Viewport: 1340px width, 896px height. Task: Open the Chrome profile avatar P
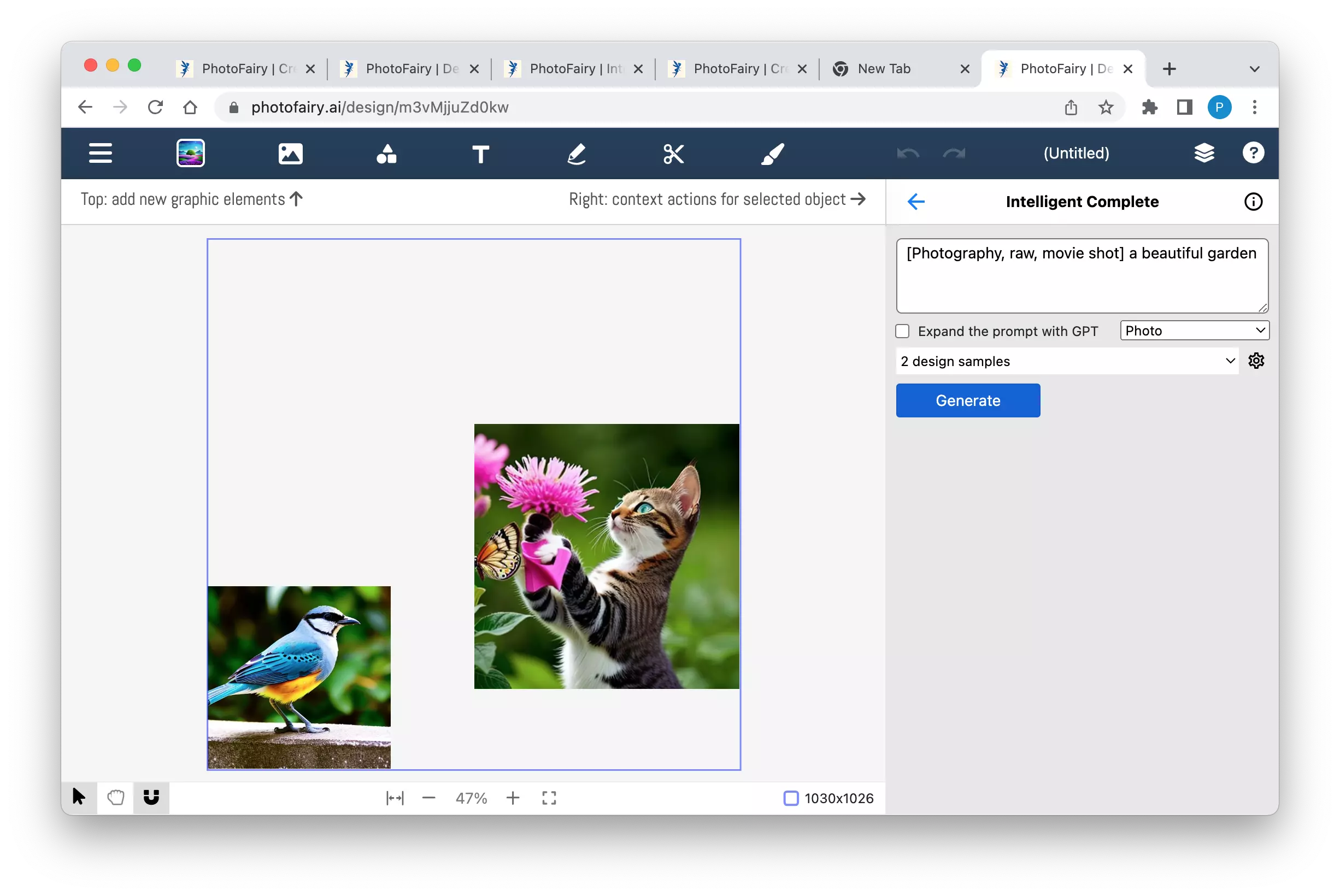pyautogui.click(x=1219, y=108)
